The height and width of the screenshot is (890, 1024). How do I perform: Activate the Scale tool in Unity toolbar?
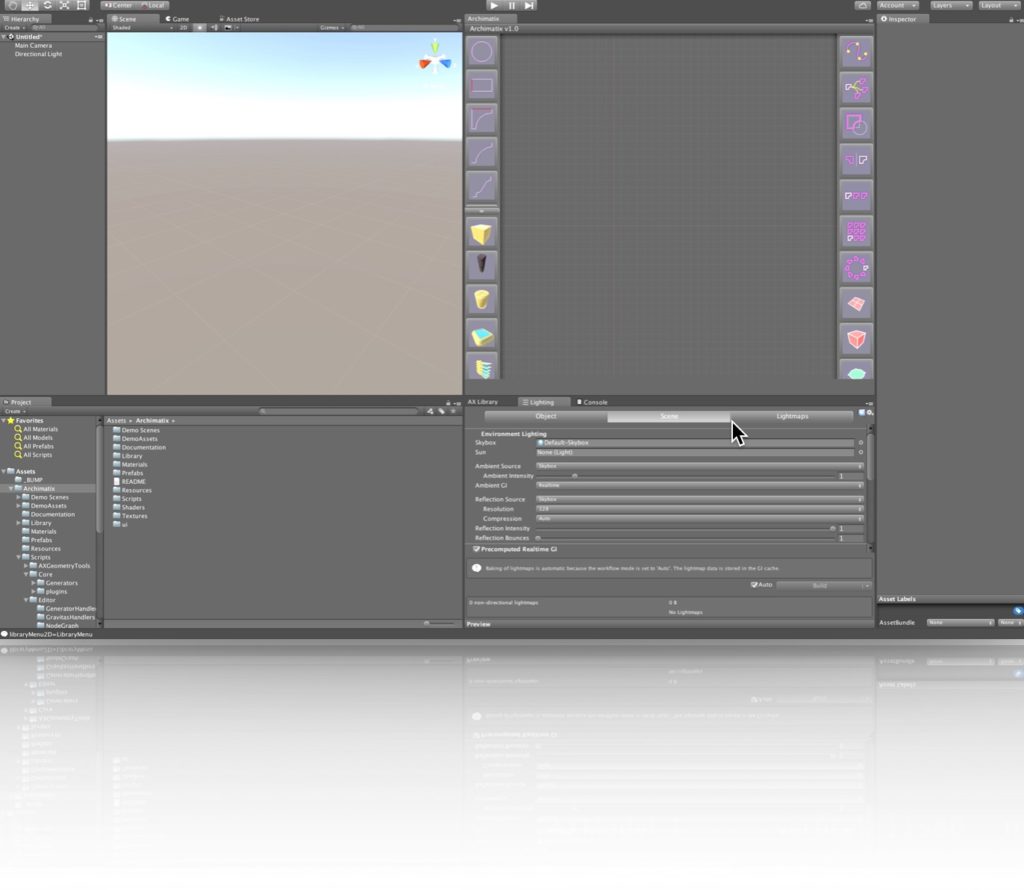tap(65, 5)
